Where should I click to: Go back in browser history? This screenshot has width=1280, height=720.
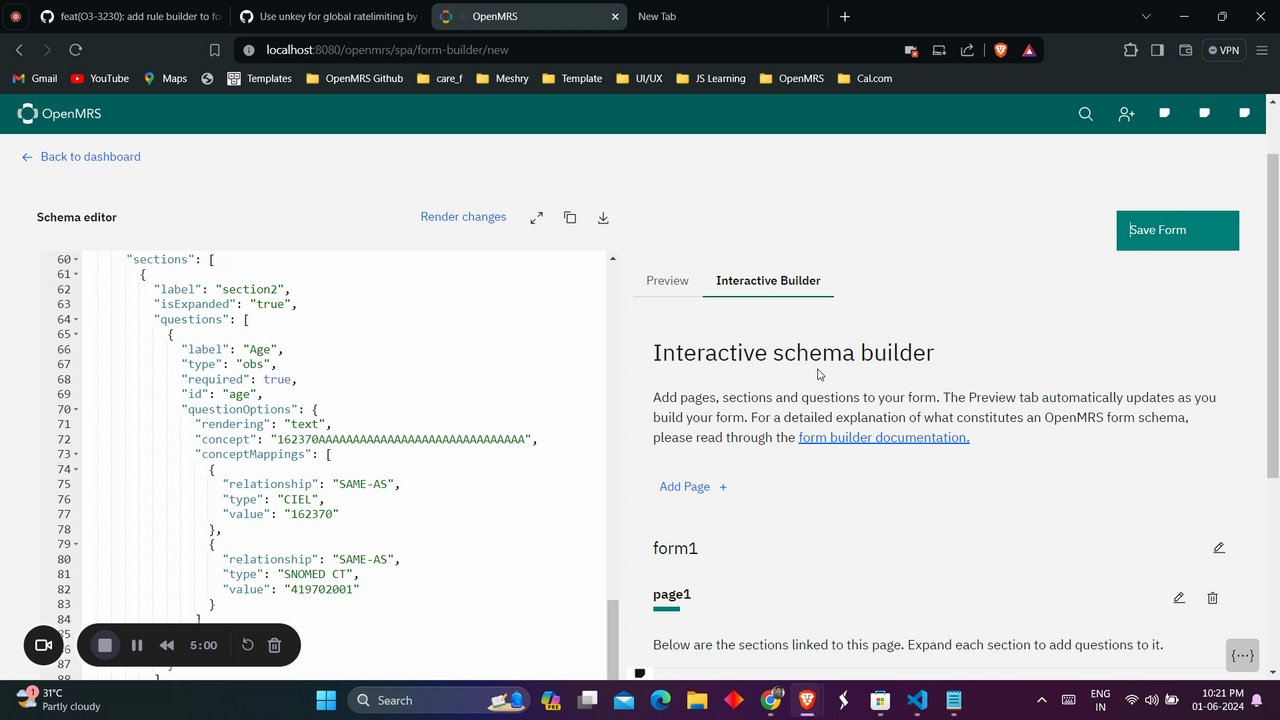[19, 50]
